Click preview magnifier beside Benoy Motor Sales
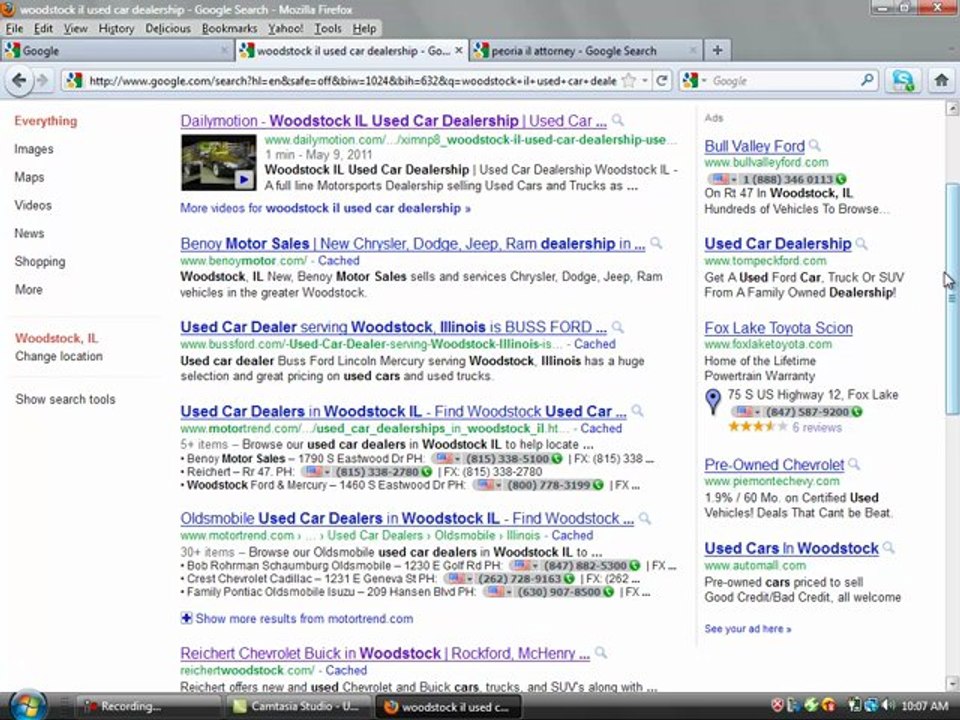Screen dimensions: 960x720 click(x=656, y=243)
